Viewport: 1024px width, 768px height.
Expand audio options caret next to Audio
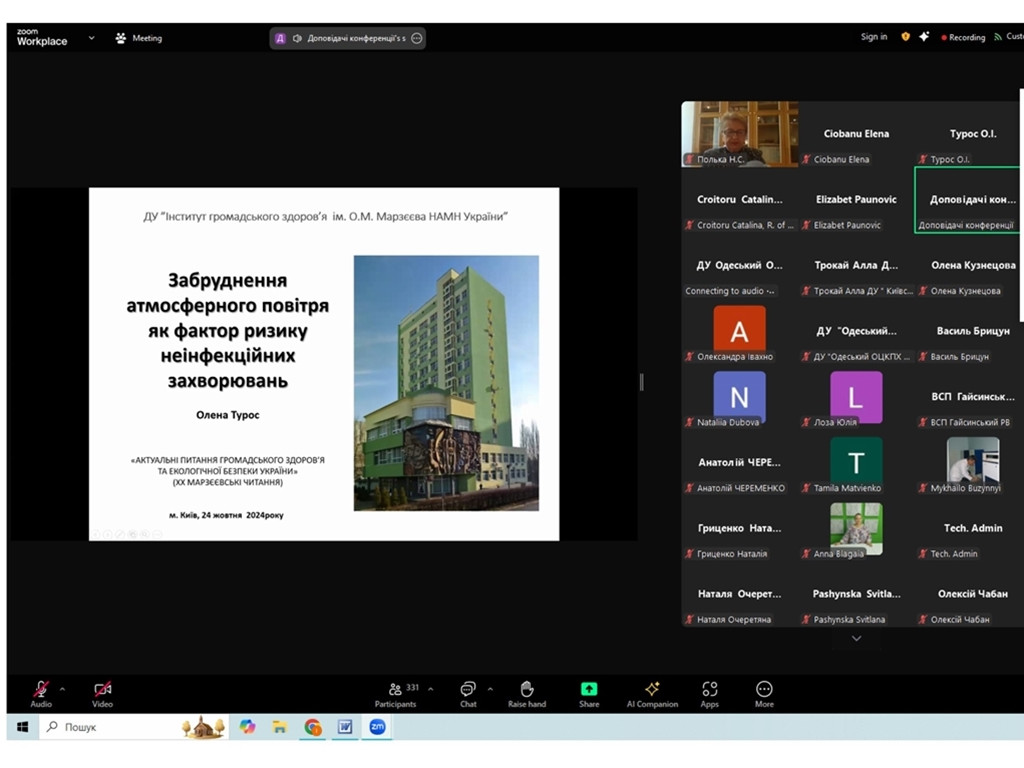tap(63, 689)
